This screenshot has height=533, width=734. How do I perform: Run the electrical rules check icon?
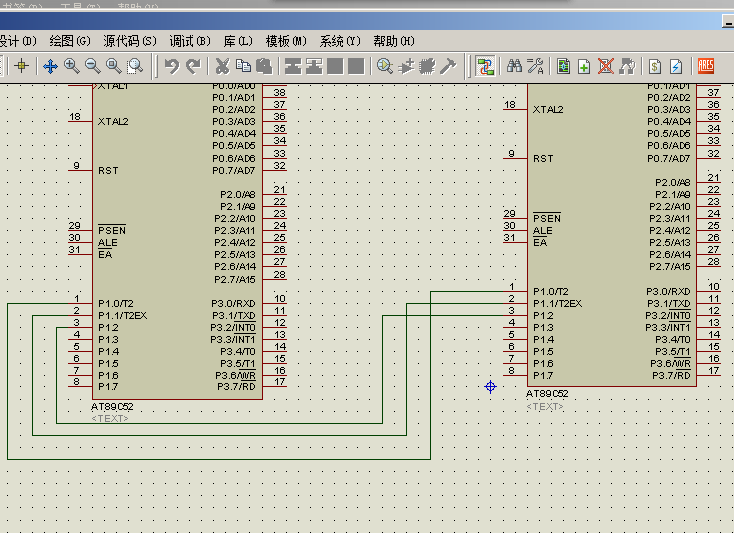[x=676, y=66]
